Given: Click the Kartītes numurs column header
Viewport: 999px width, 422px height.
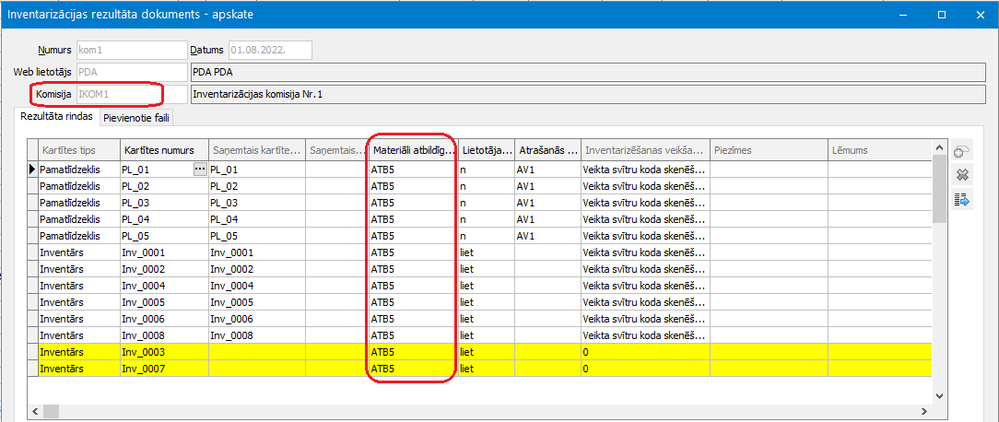Looking at the screenshot, I should (x=164, y=150).
